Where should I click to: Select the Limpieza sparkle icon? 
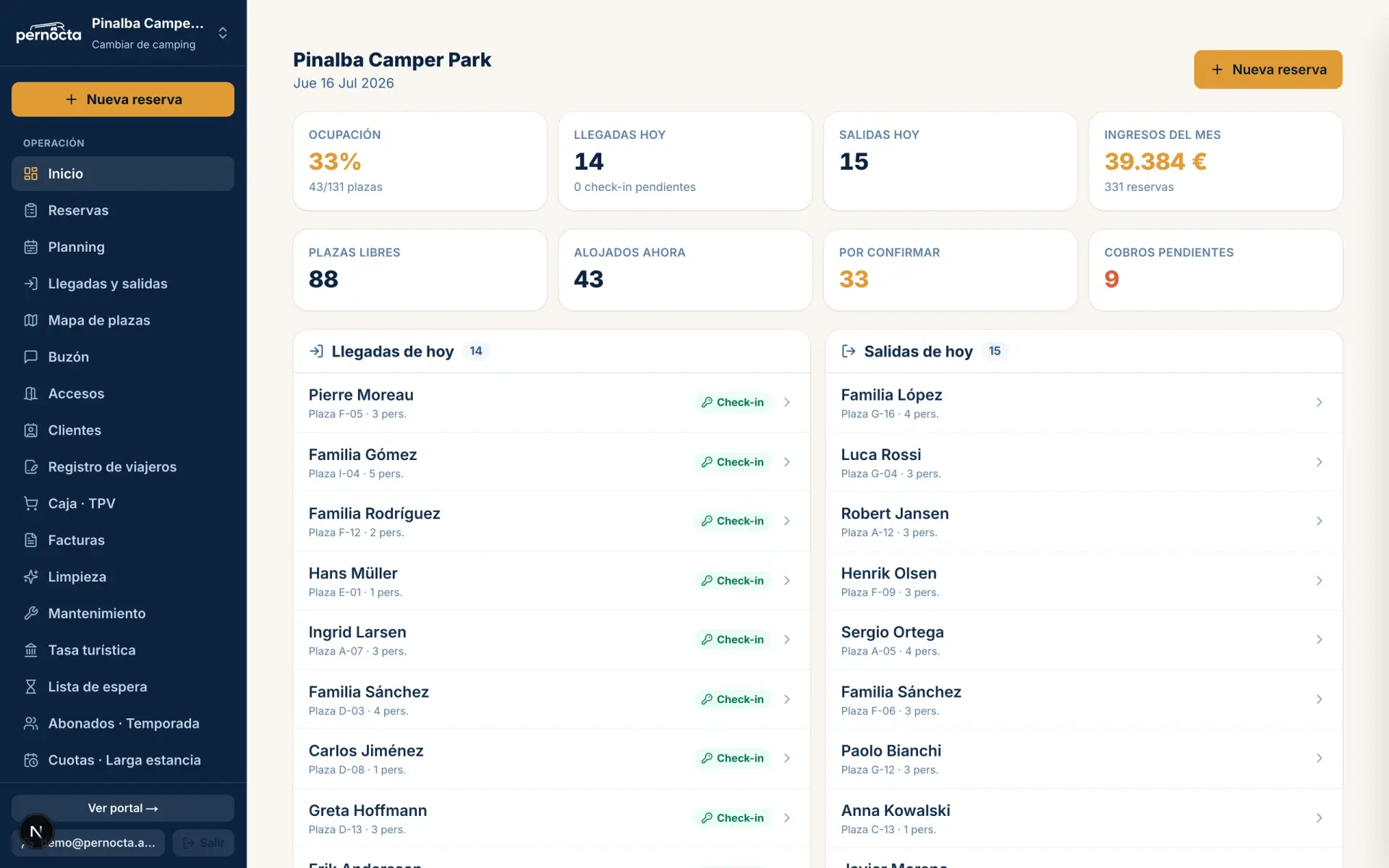(30, 576)
